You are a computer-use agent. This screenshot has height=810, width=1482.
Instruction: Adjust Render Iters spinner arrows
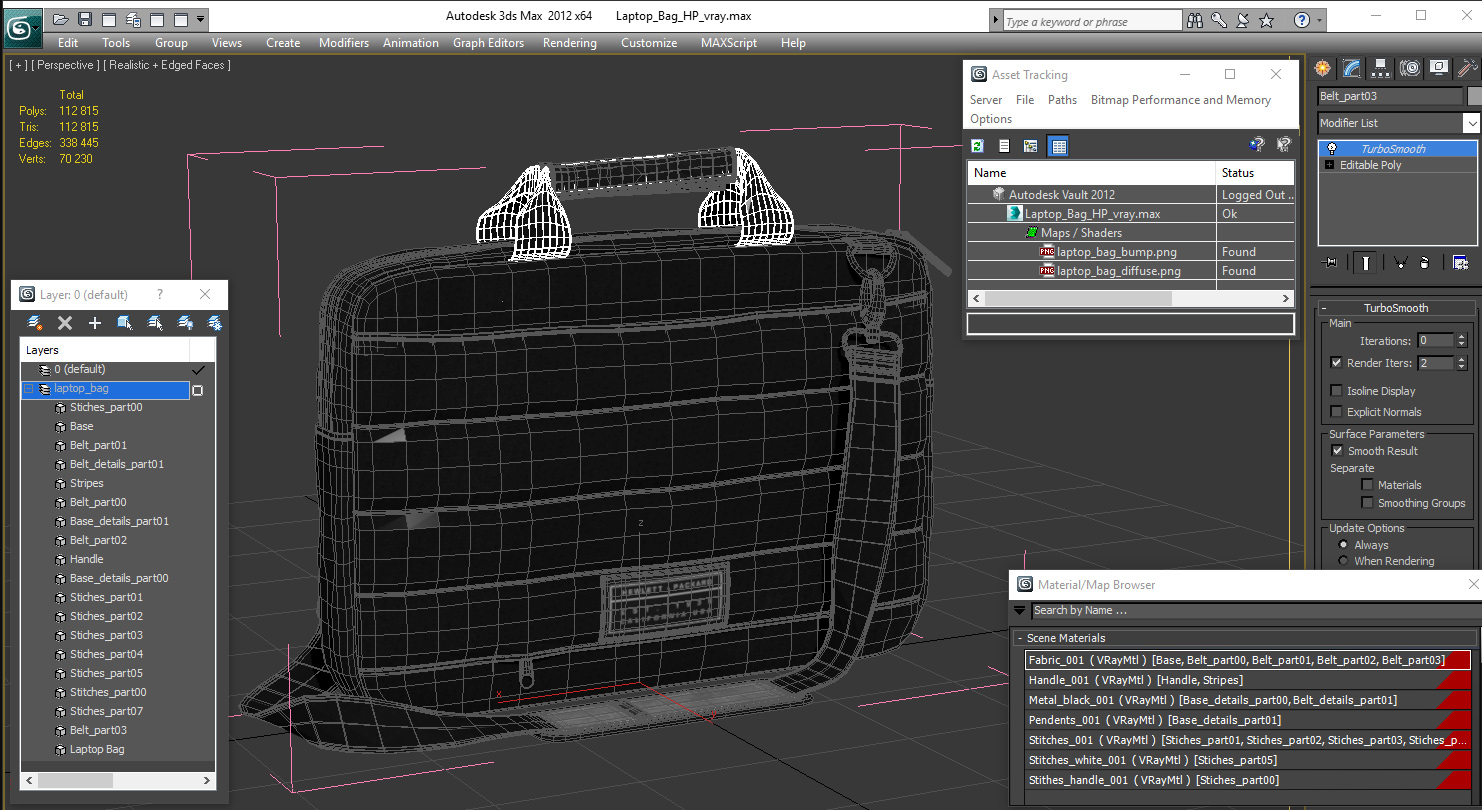[1461, 363]
